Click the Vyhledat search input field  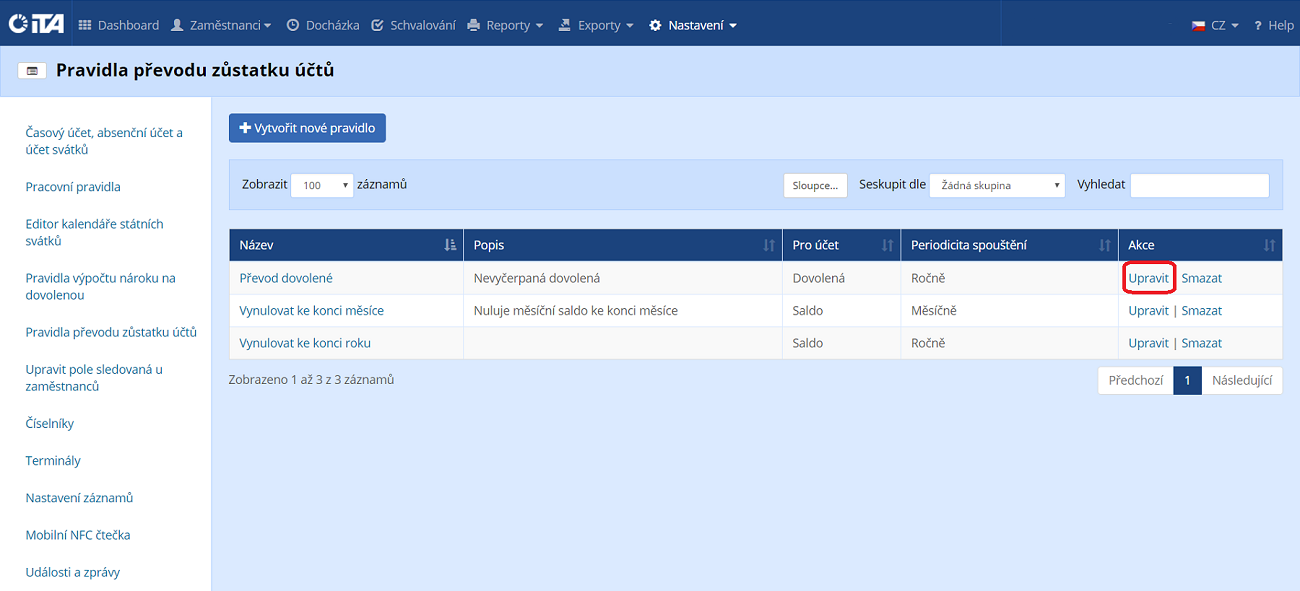[1199, 185]
